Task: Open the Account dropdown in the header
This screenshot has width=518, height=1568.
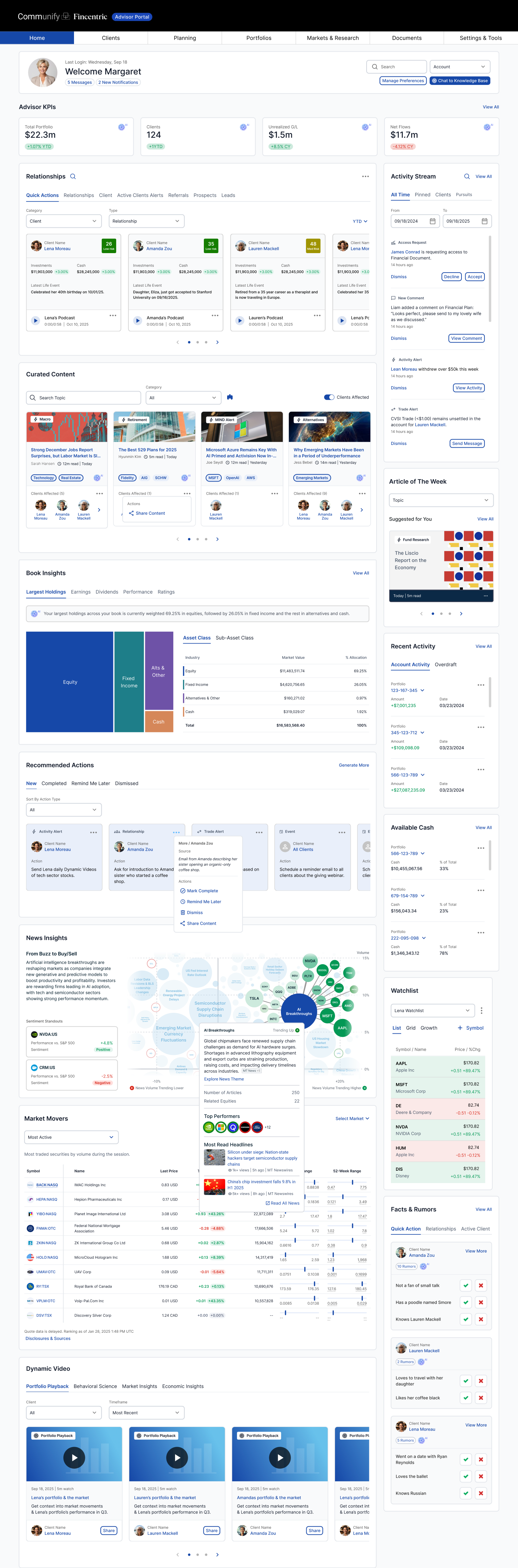Action: coord(459,66)
